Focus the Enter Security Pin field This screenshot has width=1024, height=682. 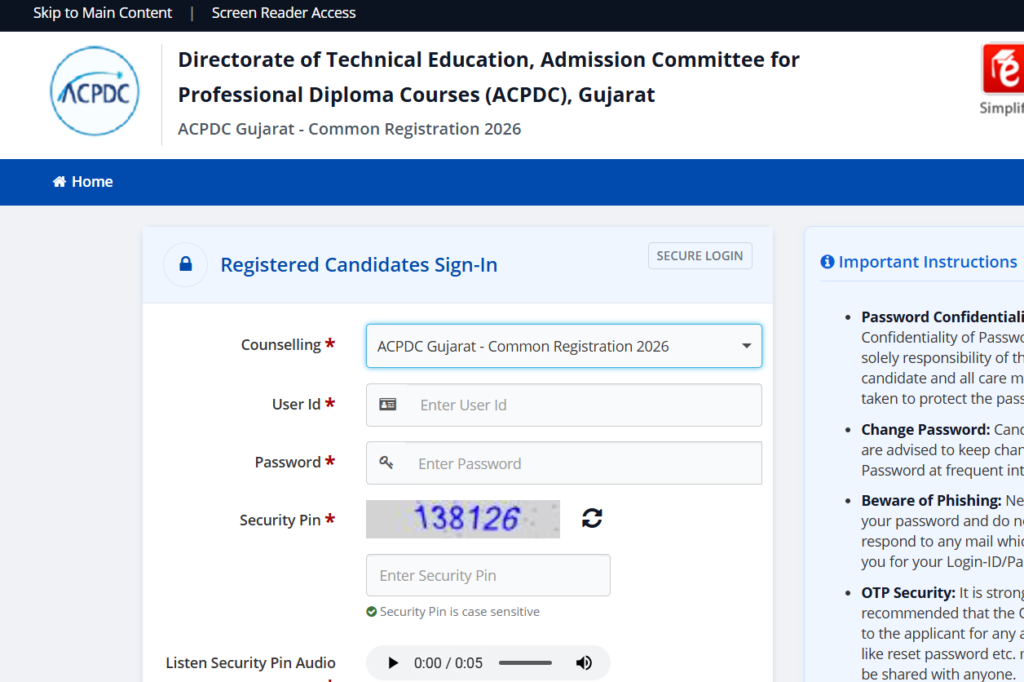[488, 576]
